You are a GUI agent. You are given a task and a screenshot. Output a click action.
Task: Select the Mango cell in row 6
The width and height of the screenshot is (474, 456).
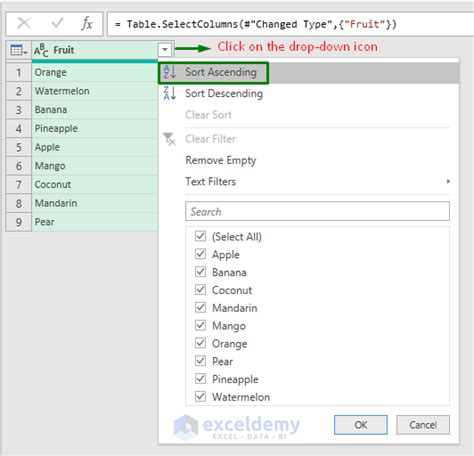tap(95, 166)
